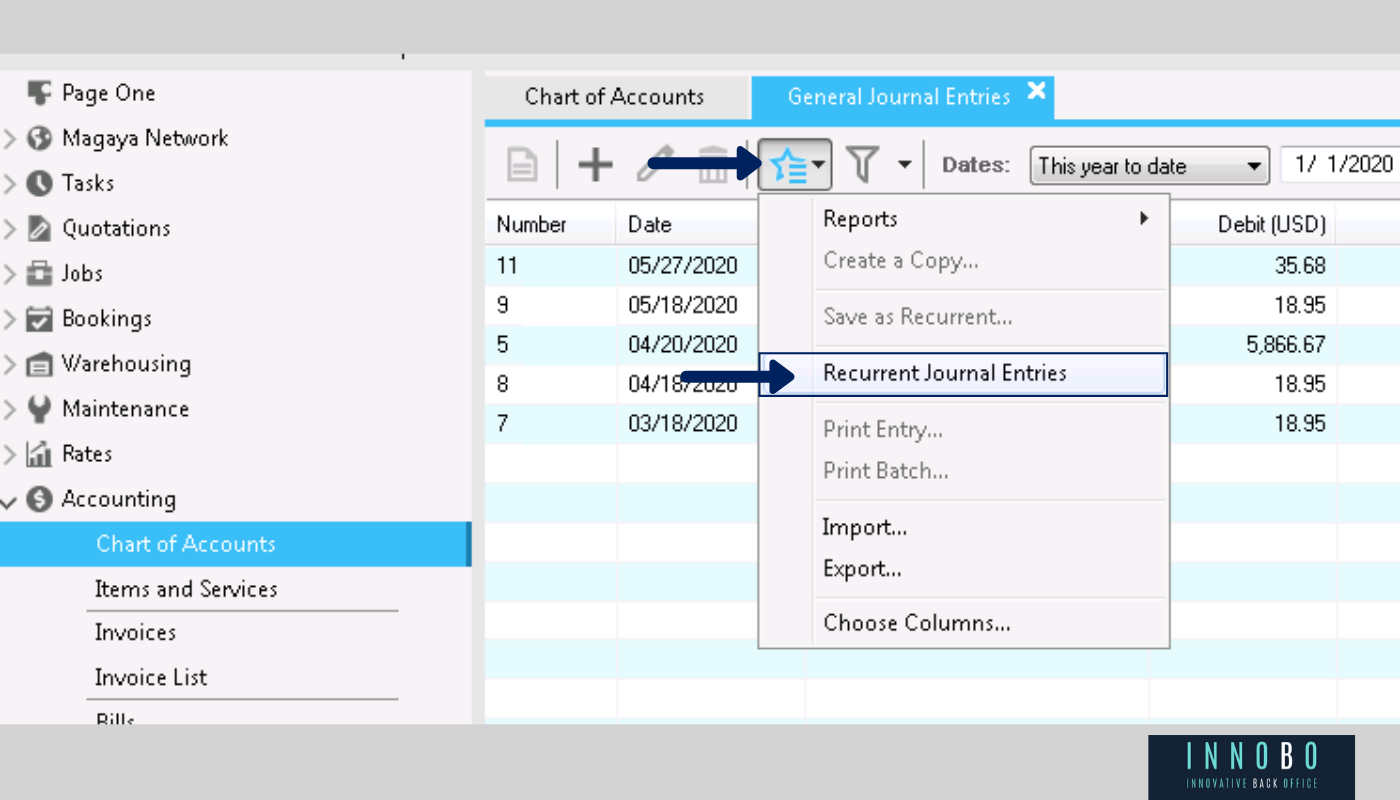Click the Magaya Network globe icon

point(39,138)
